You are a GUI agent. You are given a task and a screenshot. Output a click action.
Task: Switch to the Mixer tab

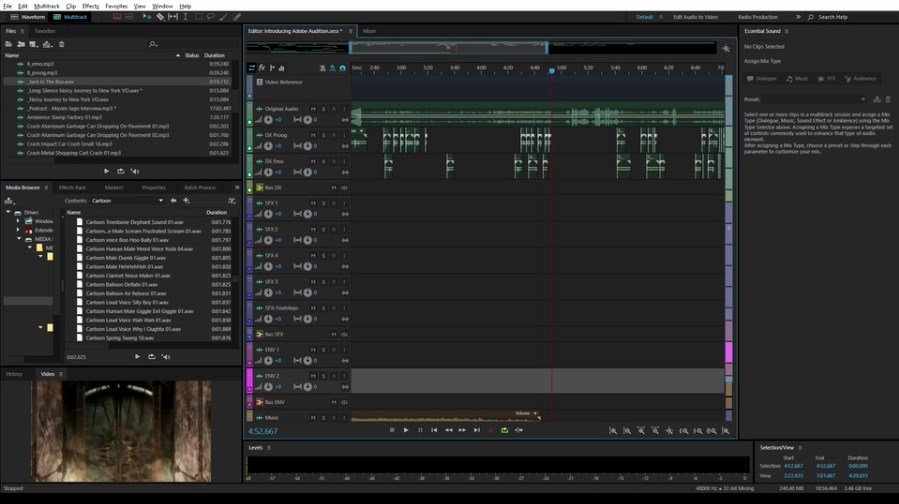click(x=370, y=31)
